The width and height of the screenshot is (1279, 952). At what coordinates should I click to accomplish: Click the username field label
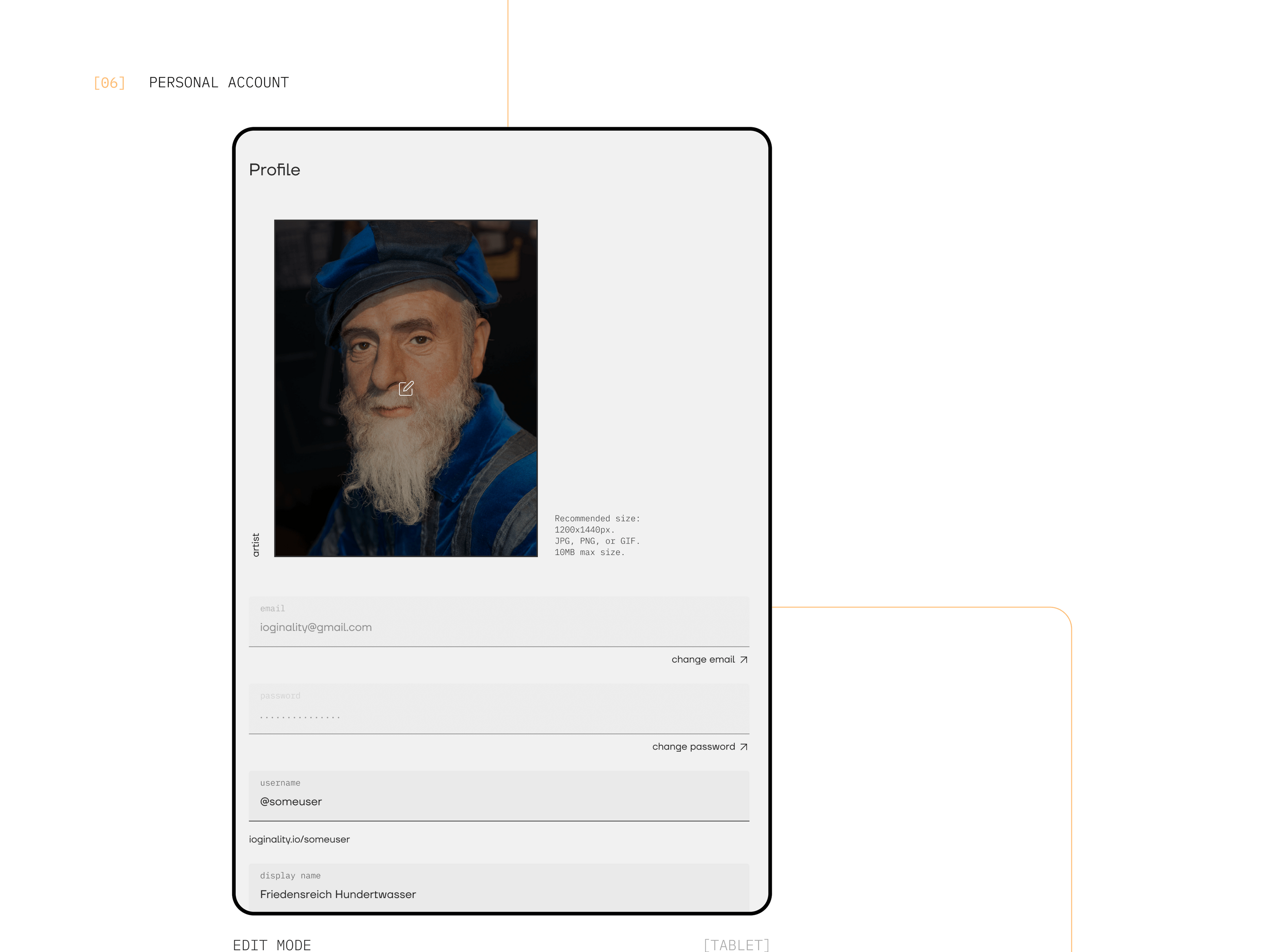[x=279, y=783]
